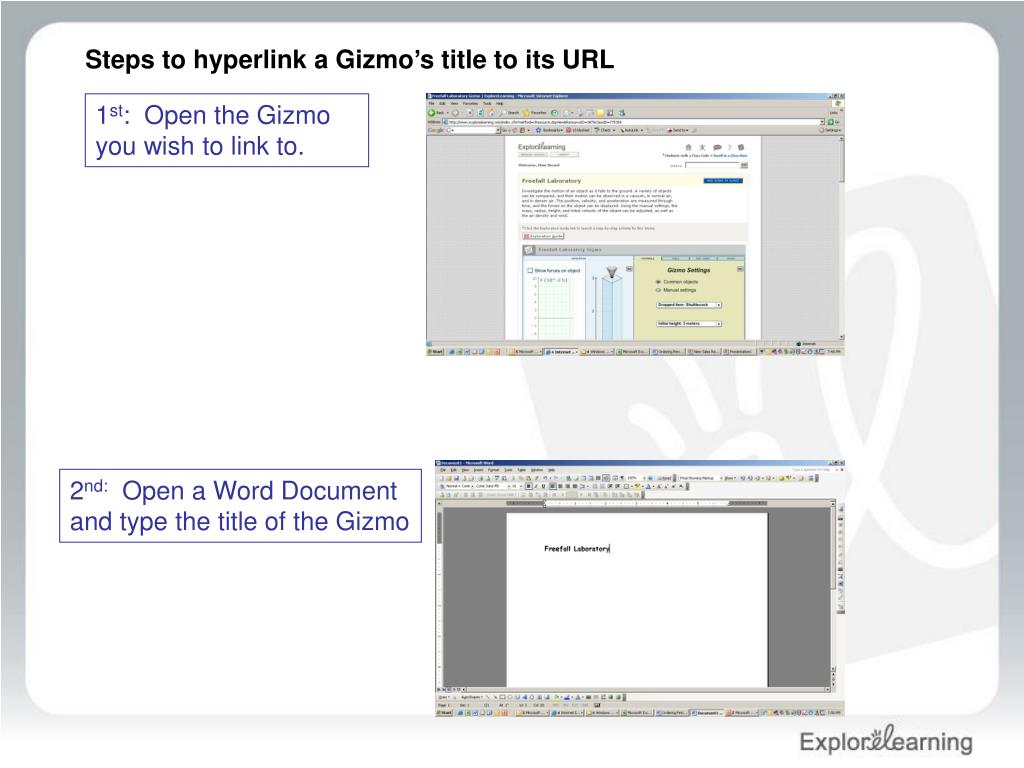Screen dimensions: 1024x768
Task: Click the blue button beside the Freefall Laboratory title
Action: click(x=723, y=180)
